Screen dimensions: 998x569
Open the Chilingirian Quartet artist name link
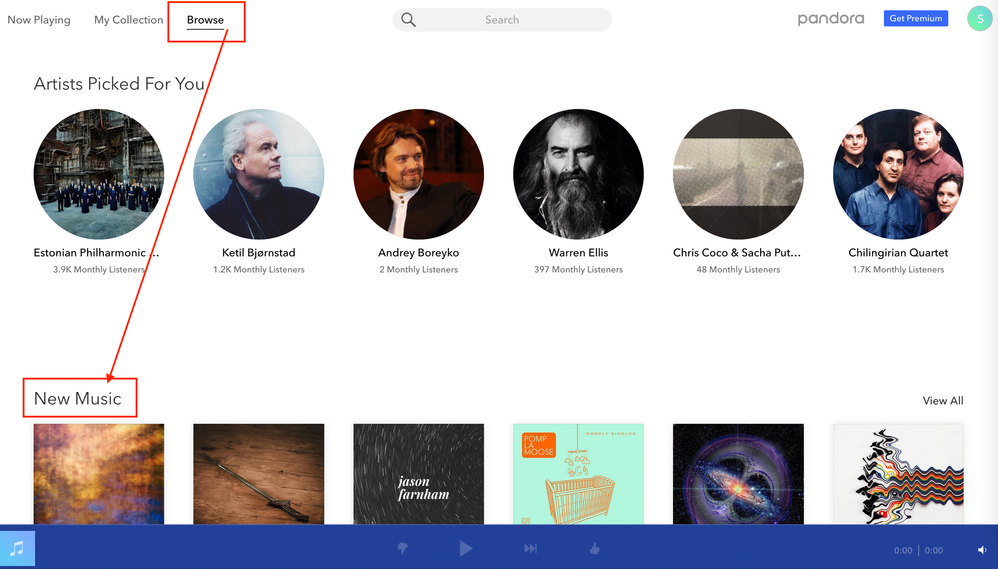click(898, 253)
